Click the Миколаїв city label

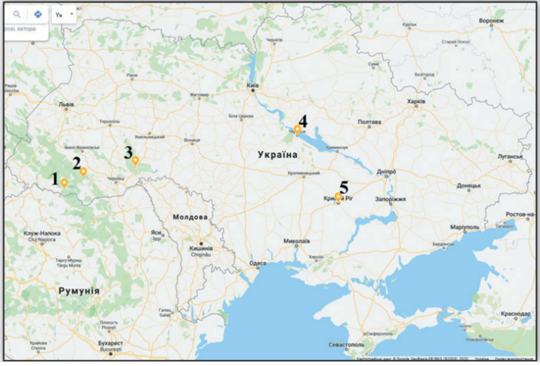point(297,241)
